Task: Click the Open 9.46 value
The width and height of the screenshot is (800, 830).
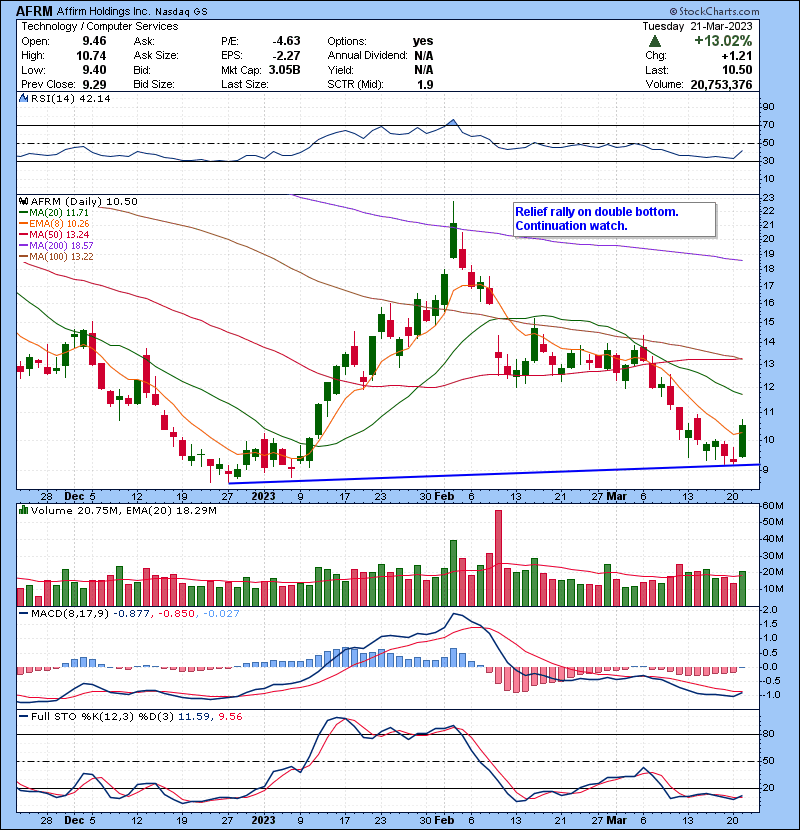Action: 94,41
